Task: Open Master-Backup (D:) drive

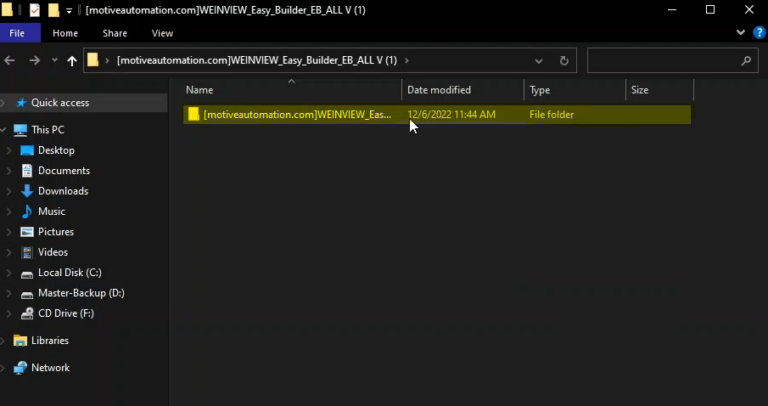Action: [81, 293]
